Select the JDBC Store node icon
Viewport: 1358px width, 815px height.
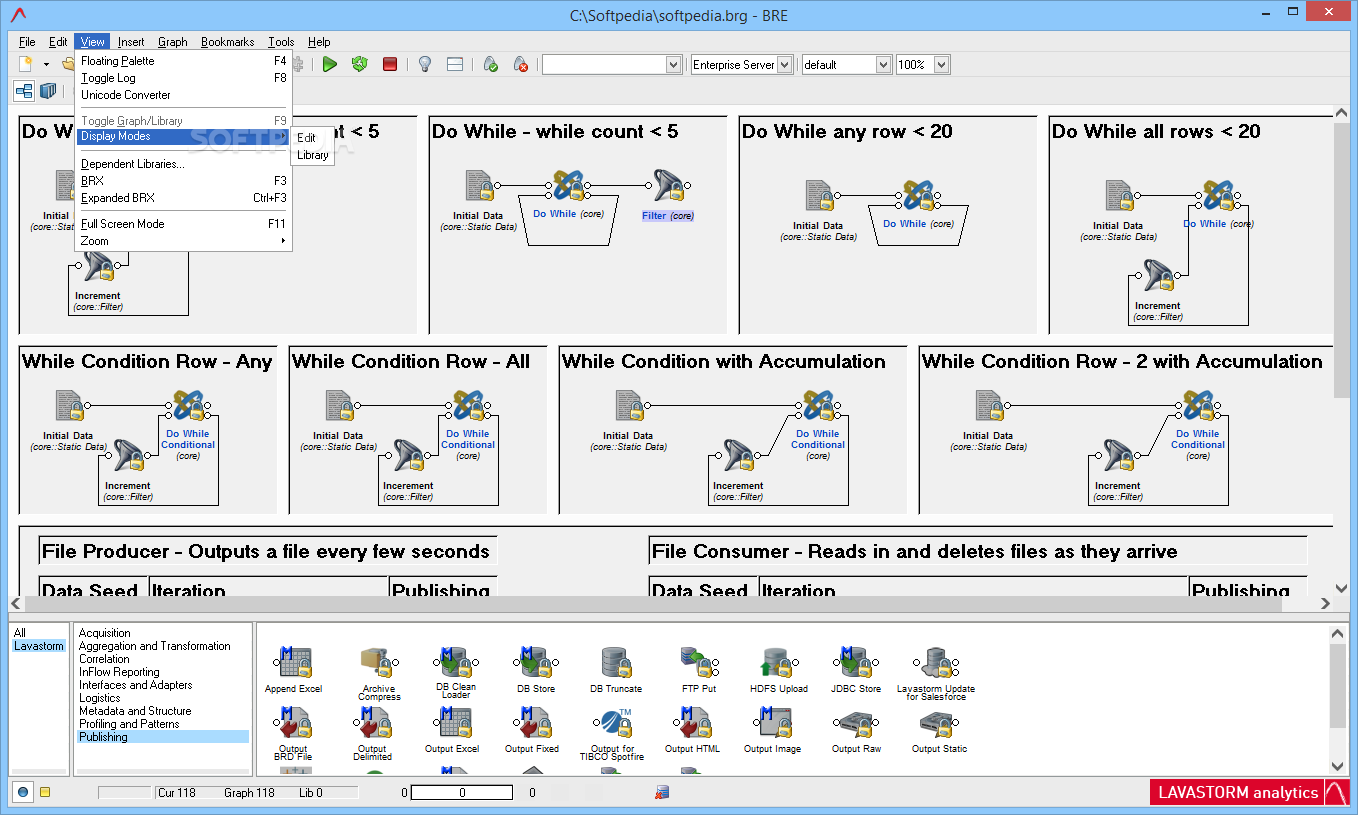point(855,663)
